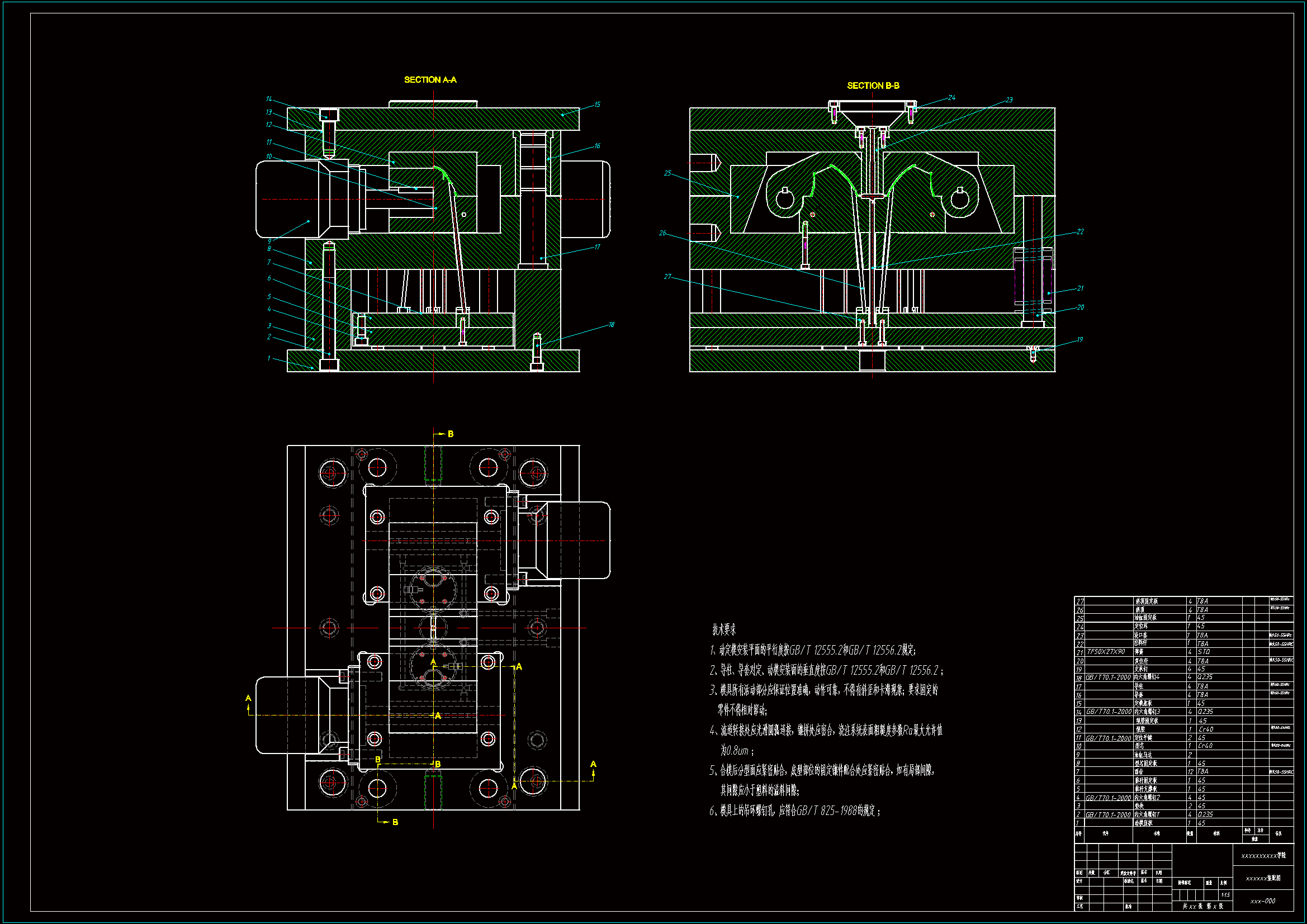Click the yellow B marker below plan view
Screen dimensions: 1307x924
tap(395, 822)
